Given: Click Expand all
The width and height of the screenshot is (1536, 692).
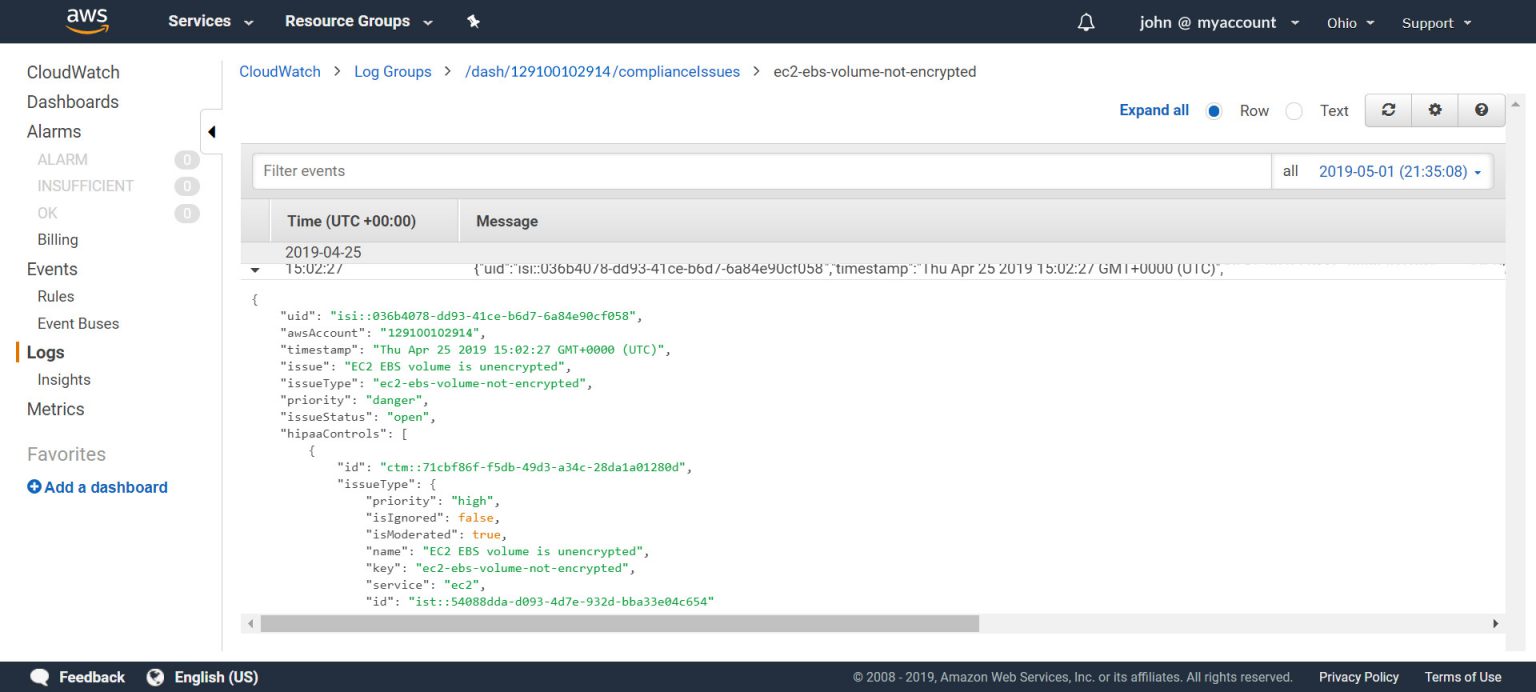Looking at the screenshot, I should 1154,110.
